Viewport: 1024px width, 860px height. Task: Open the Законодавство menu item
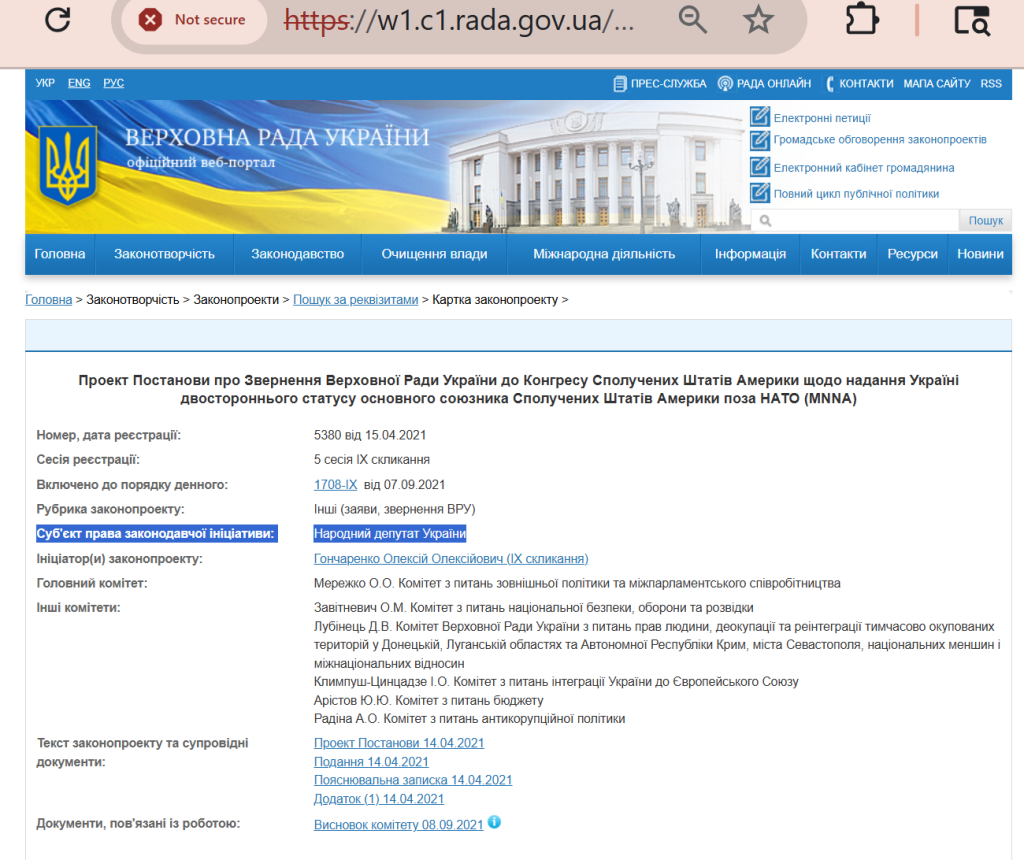click(x=298, y=254)
